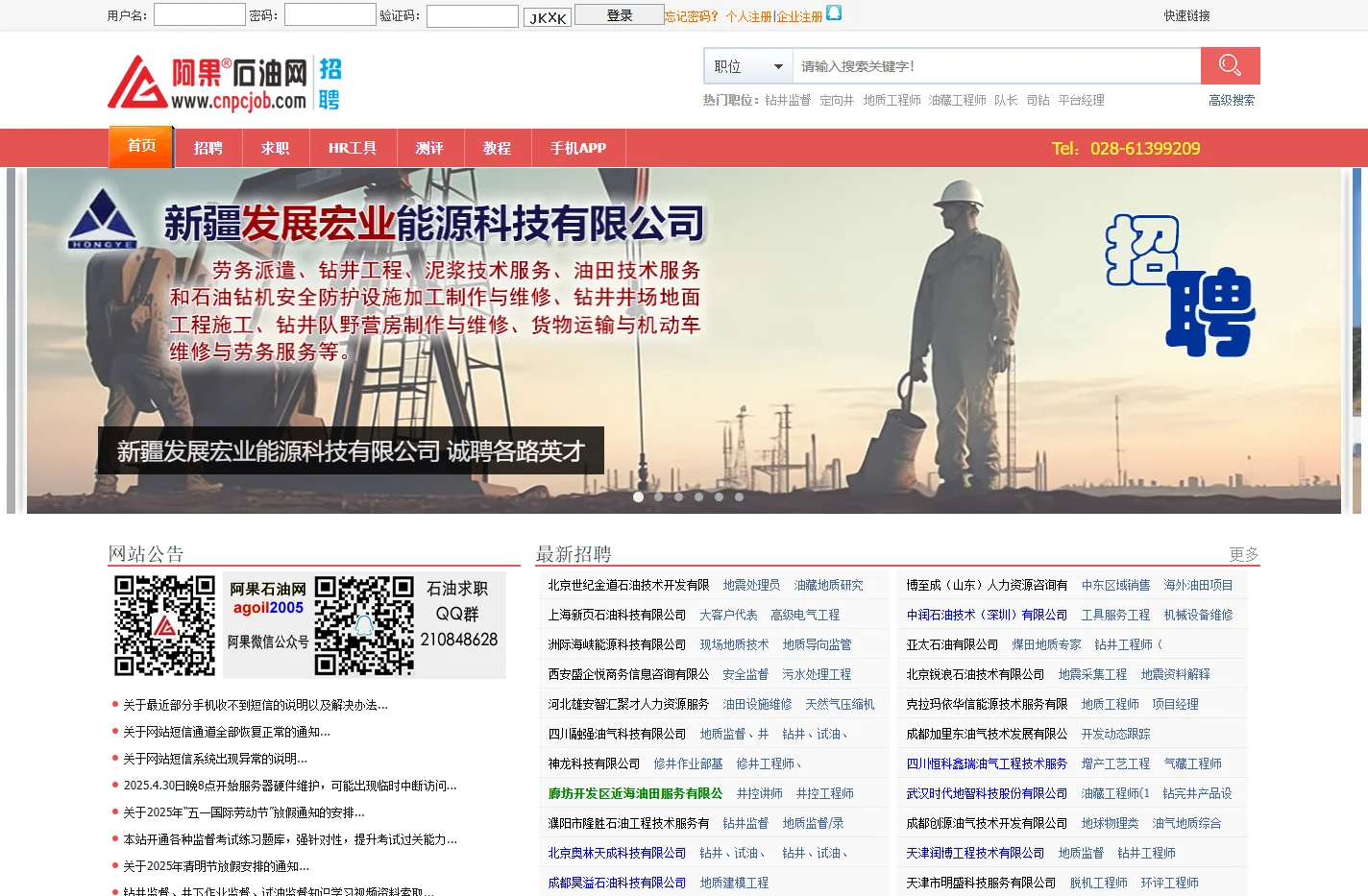Open the 阿果石油网 logo homepage link
1368x896 pixels.
225,83
